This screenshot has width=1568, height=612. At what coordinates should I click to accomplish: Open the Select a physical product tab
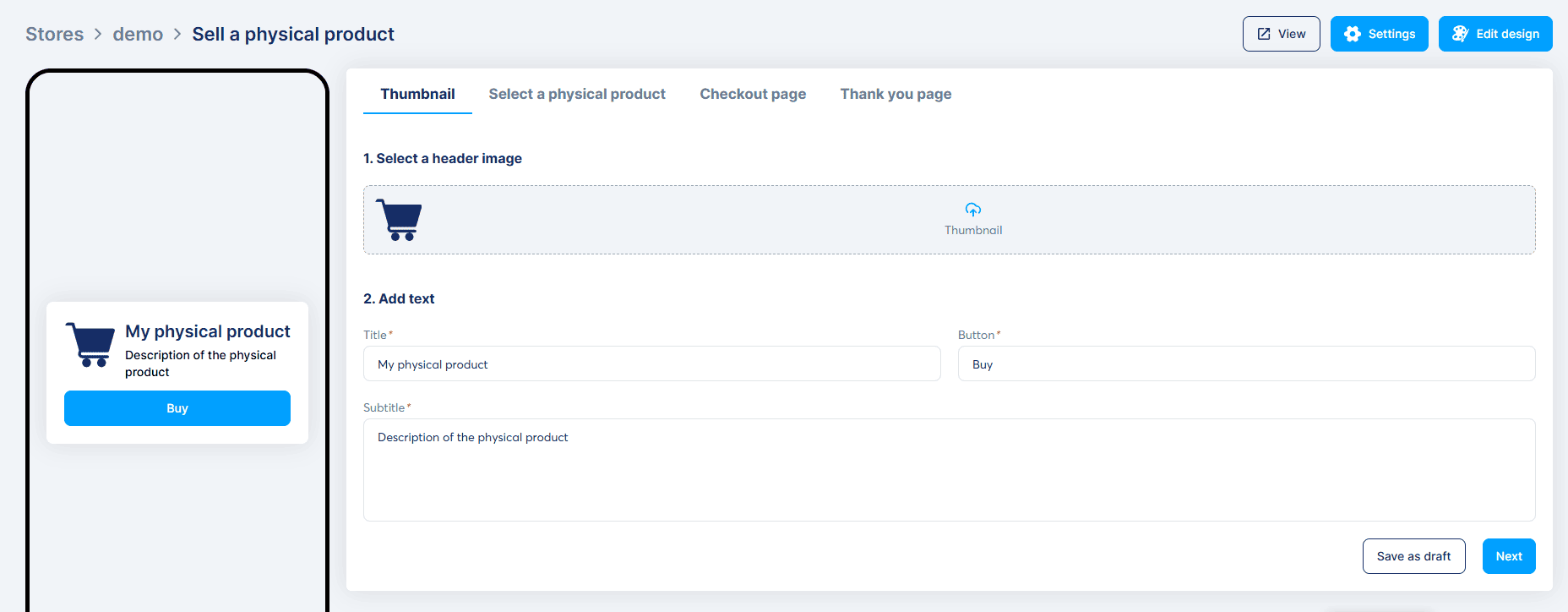(577, 94)
